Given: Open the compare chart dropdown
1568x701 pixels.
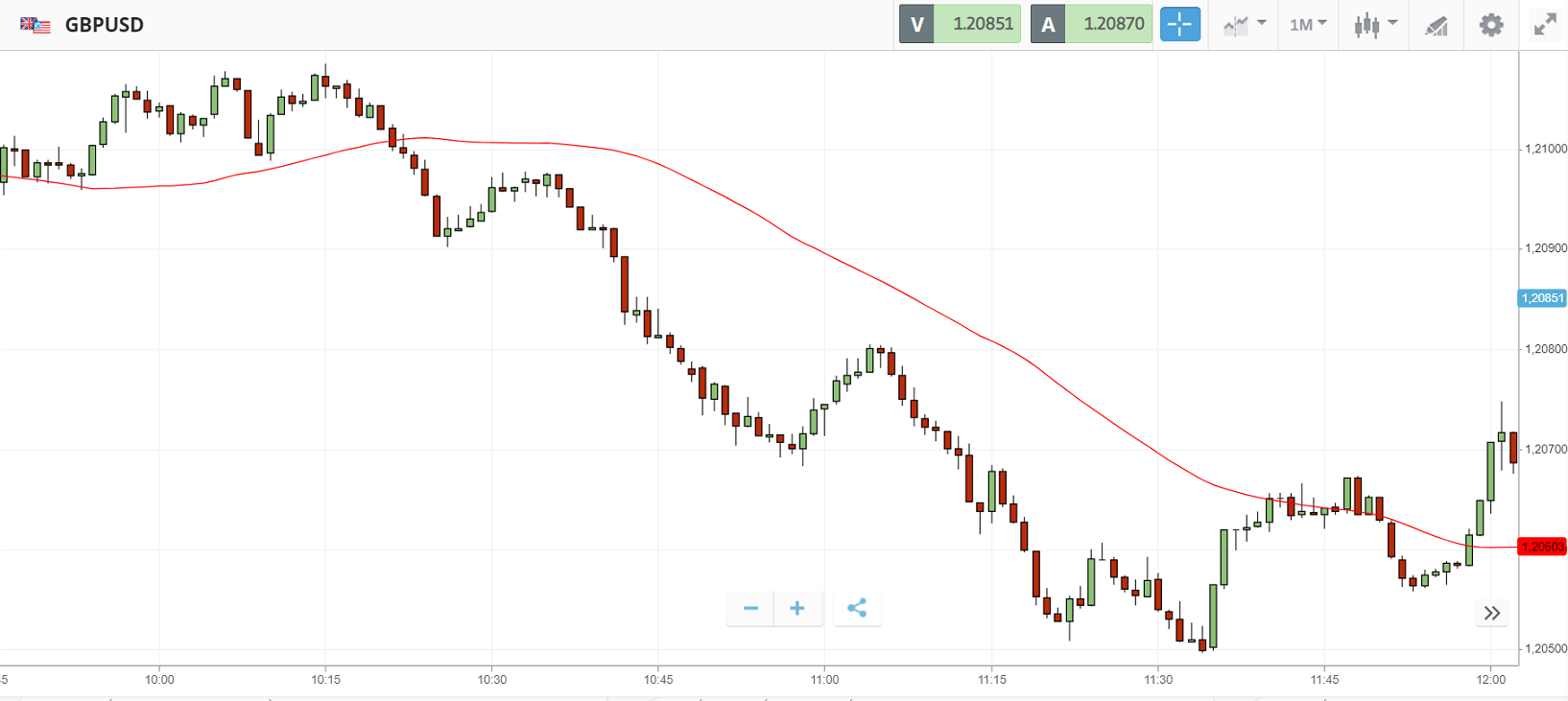Looking at the screenshot, I should click(1245, 24).
